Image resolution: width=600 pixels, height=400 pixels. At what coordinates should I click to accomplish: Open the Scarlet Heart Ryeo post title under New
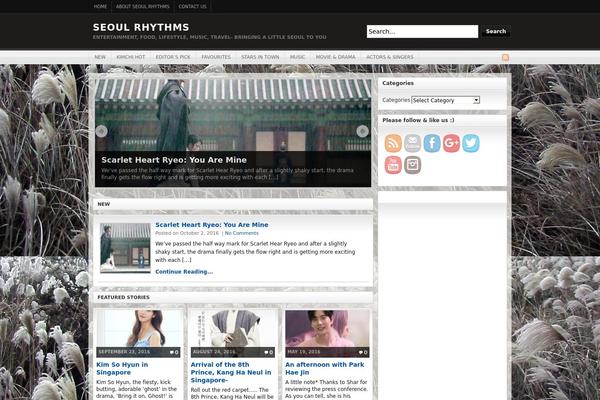pos(212,225)
